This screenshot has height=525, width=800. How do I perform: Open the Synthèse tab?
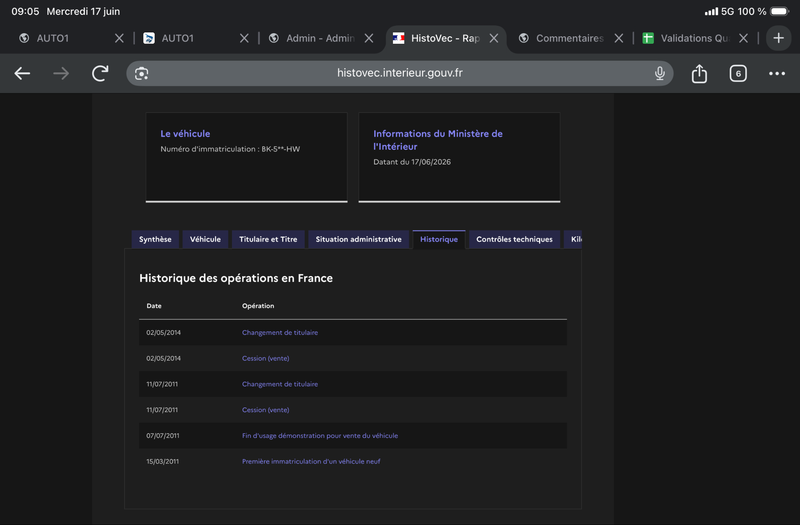pos(155,239)
